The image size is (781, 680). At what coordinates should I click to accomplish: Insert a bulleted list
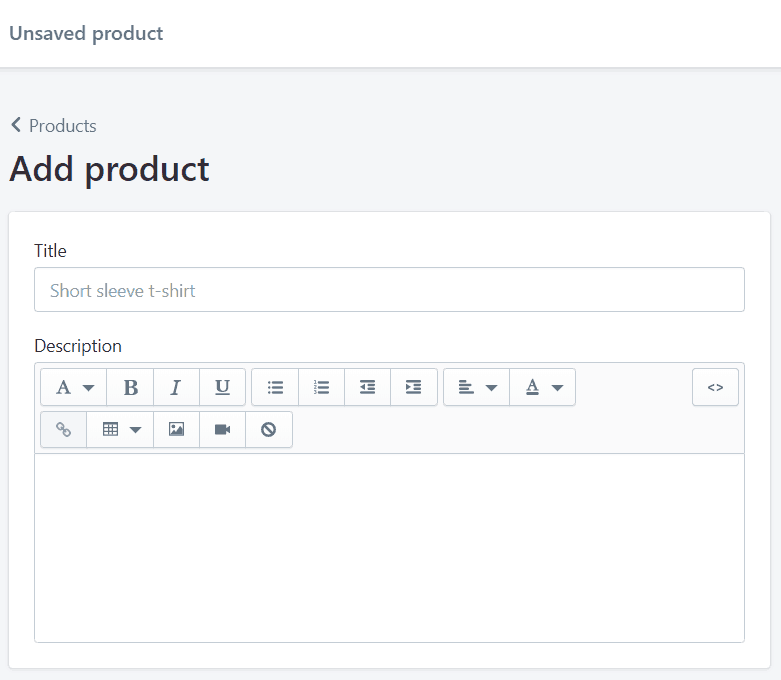pyautogui.click(x=275, y=388)
